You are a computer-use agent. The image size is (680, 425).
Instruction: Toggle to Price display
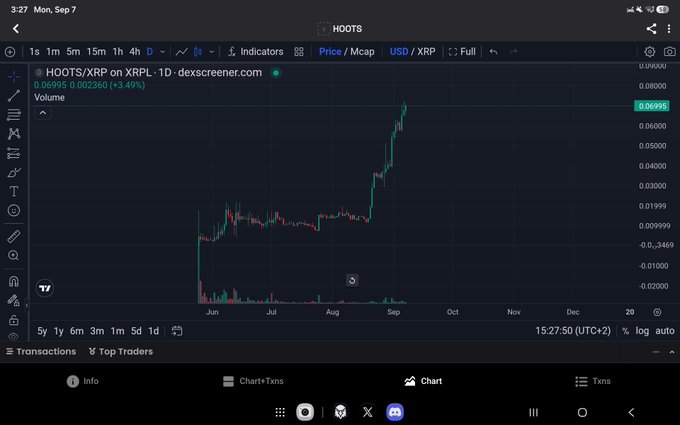pyautogui.click(x=330, y=52)
